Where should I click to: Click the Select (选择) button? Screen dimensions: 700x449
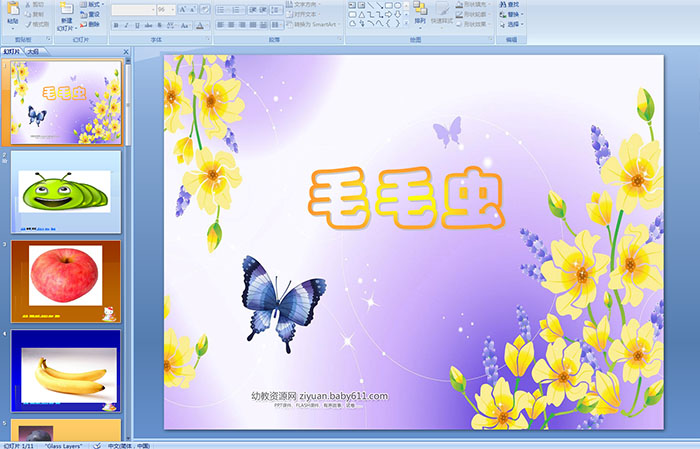coord(512,24)
